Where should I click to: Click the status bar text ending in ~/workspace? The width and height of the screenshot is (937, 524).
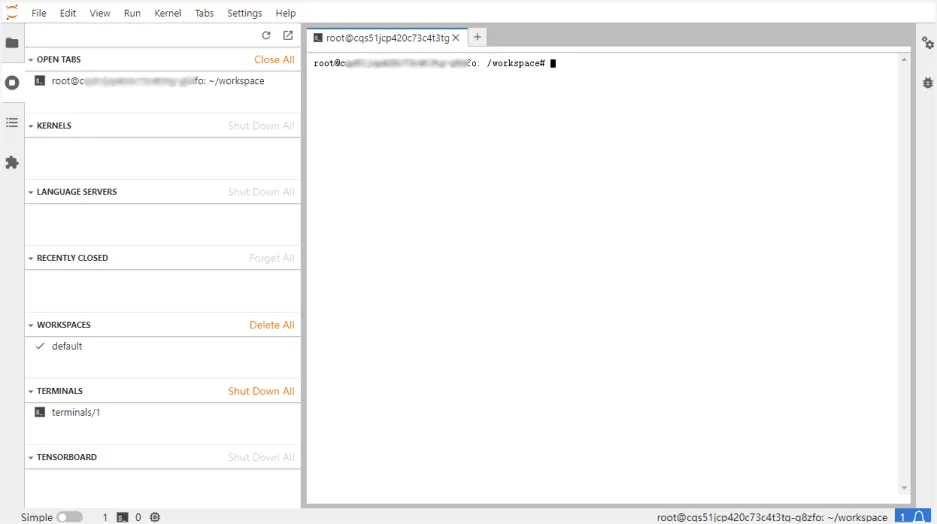[x=772, y=517]
